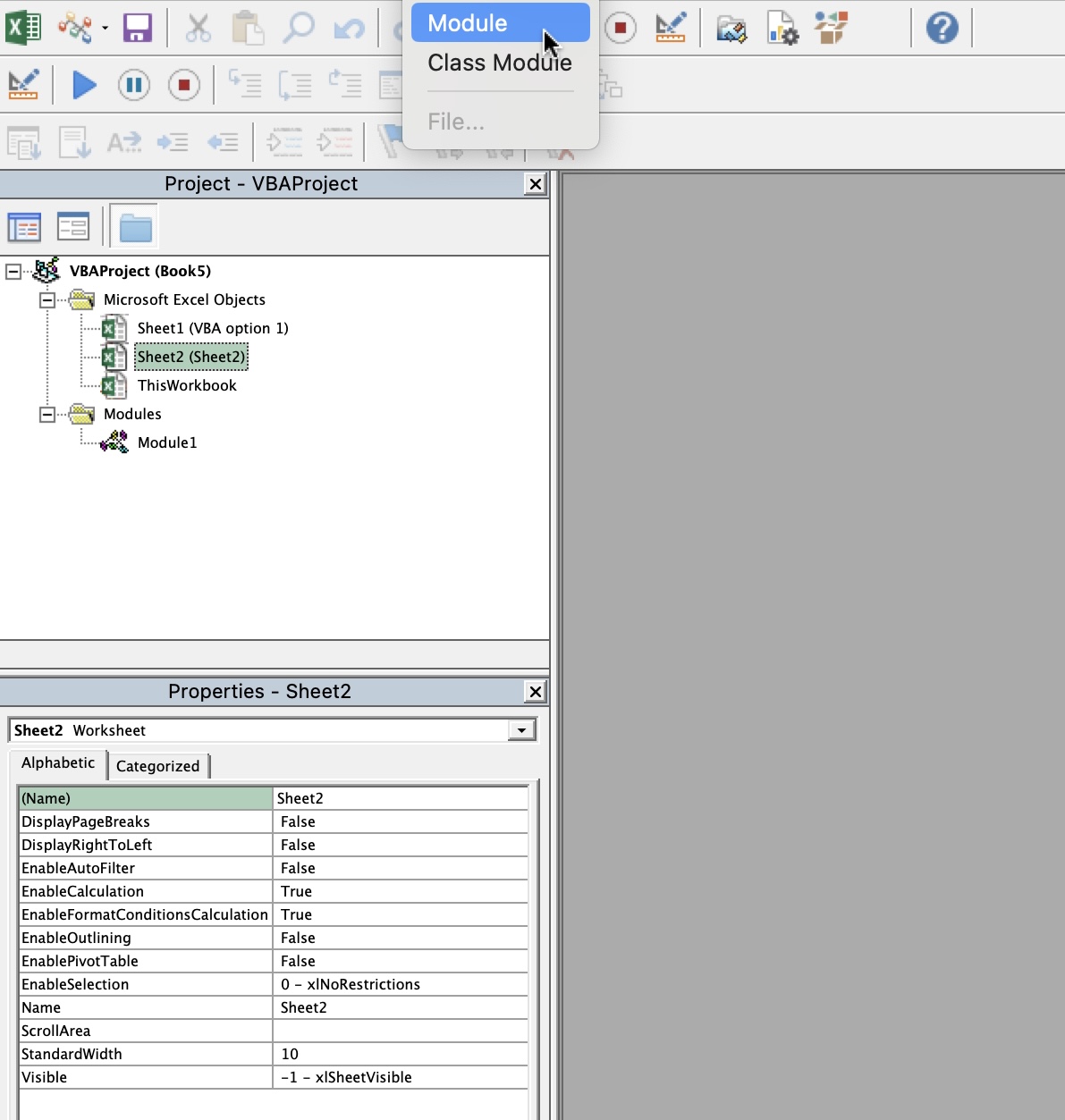Click the EnablePivotTable value False
The height and width of the screenshot is (1120, 1065).
(x=400, y=961)
